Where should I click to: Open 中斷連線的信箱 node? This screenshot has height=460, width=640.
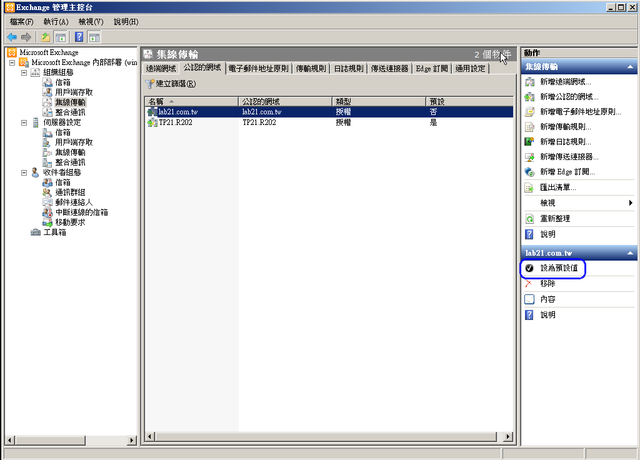point(82,212)
